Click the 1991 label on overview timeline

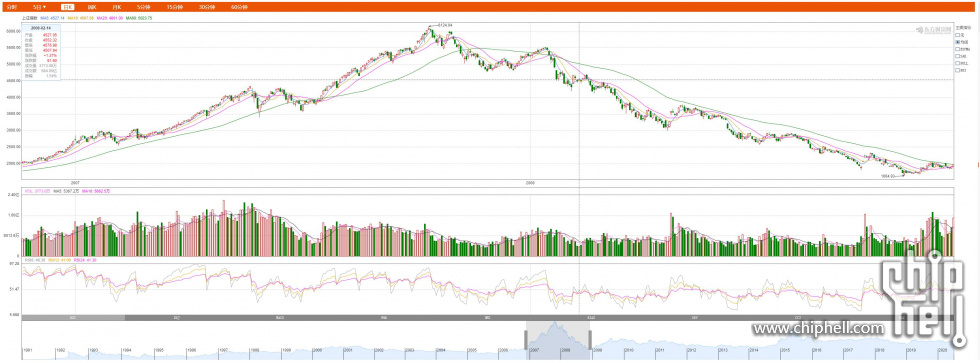pos(28,351)
